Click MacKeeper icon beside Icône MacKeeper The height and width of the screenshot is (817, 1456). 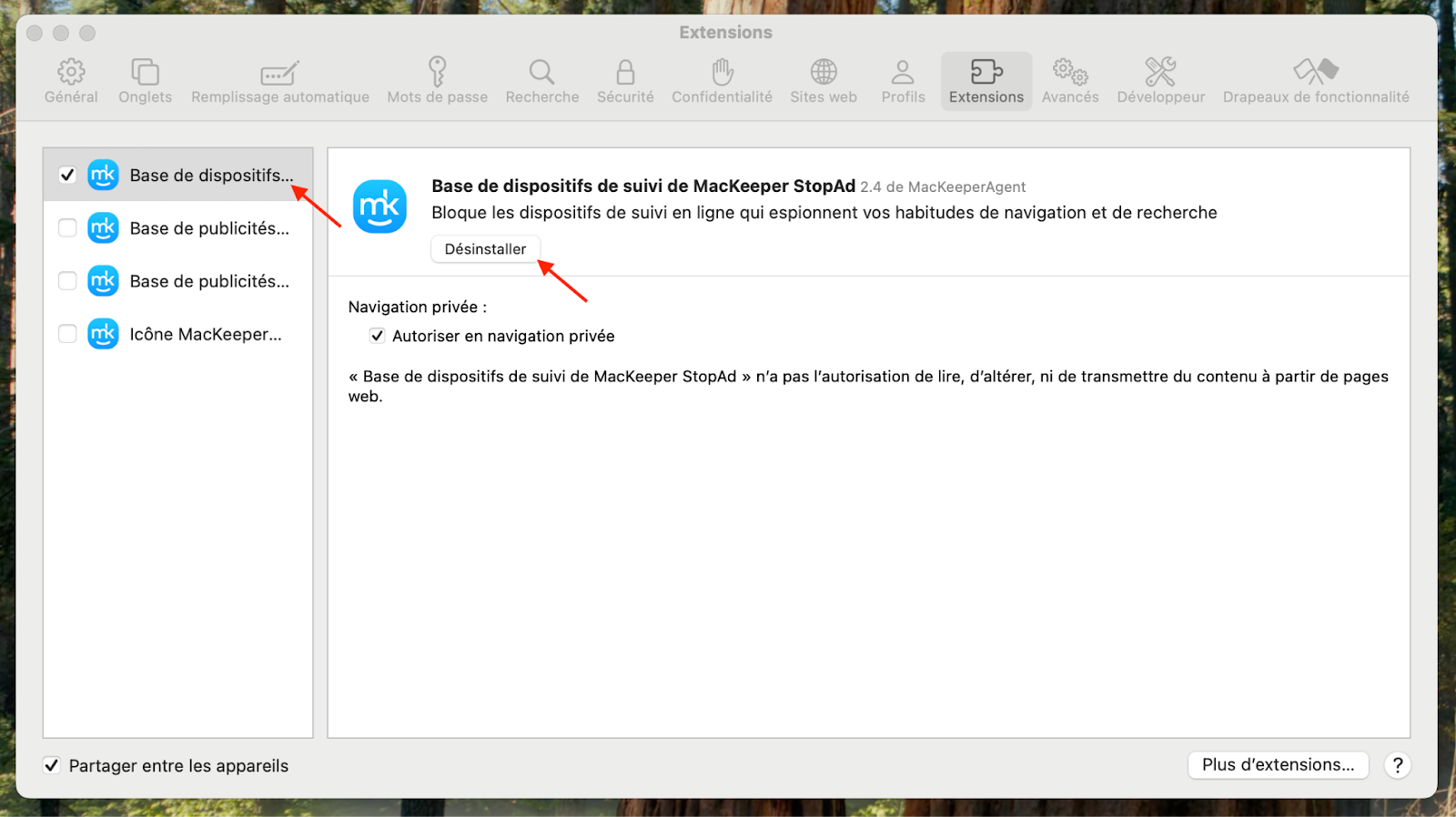[x=103, y=334]
